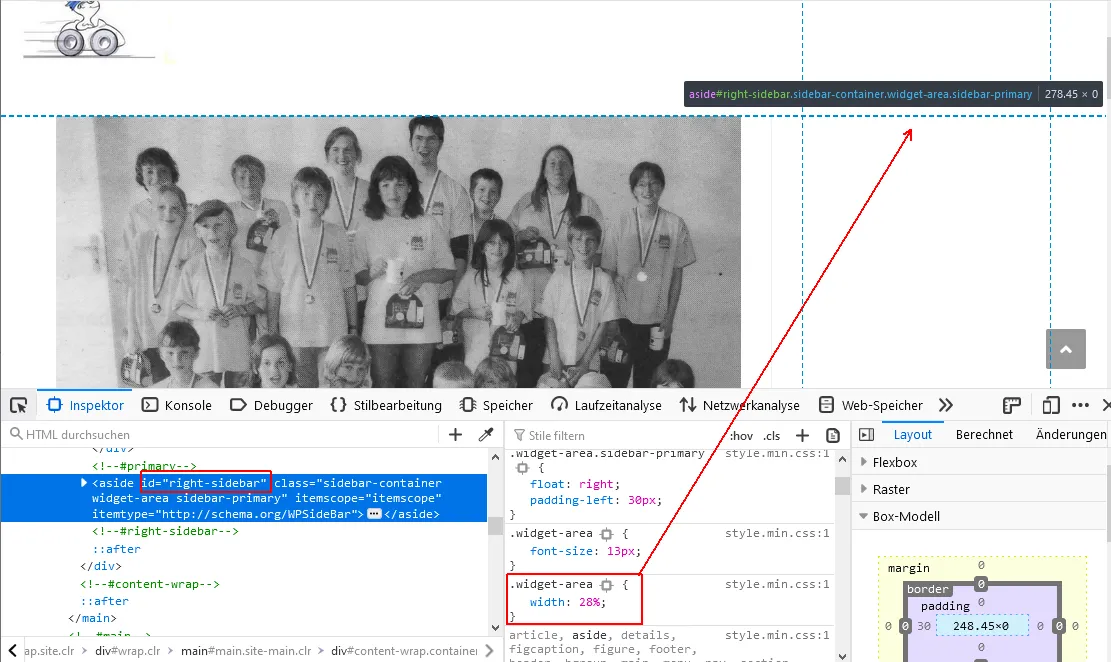Open the Laufzeitanalyse tab
The width and height of the screenshot is (1111, 662).
[x=607, y=405]
